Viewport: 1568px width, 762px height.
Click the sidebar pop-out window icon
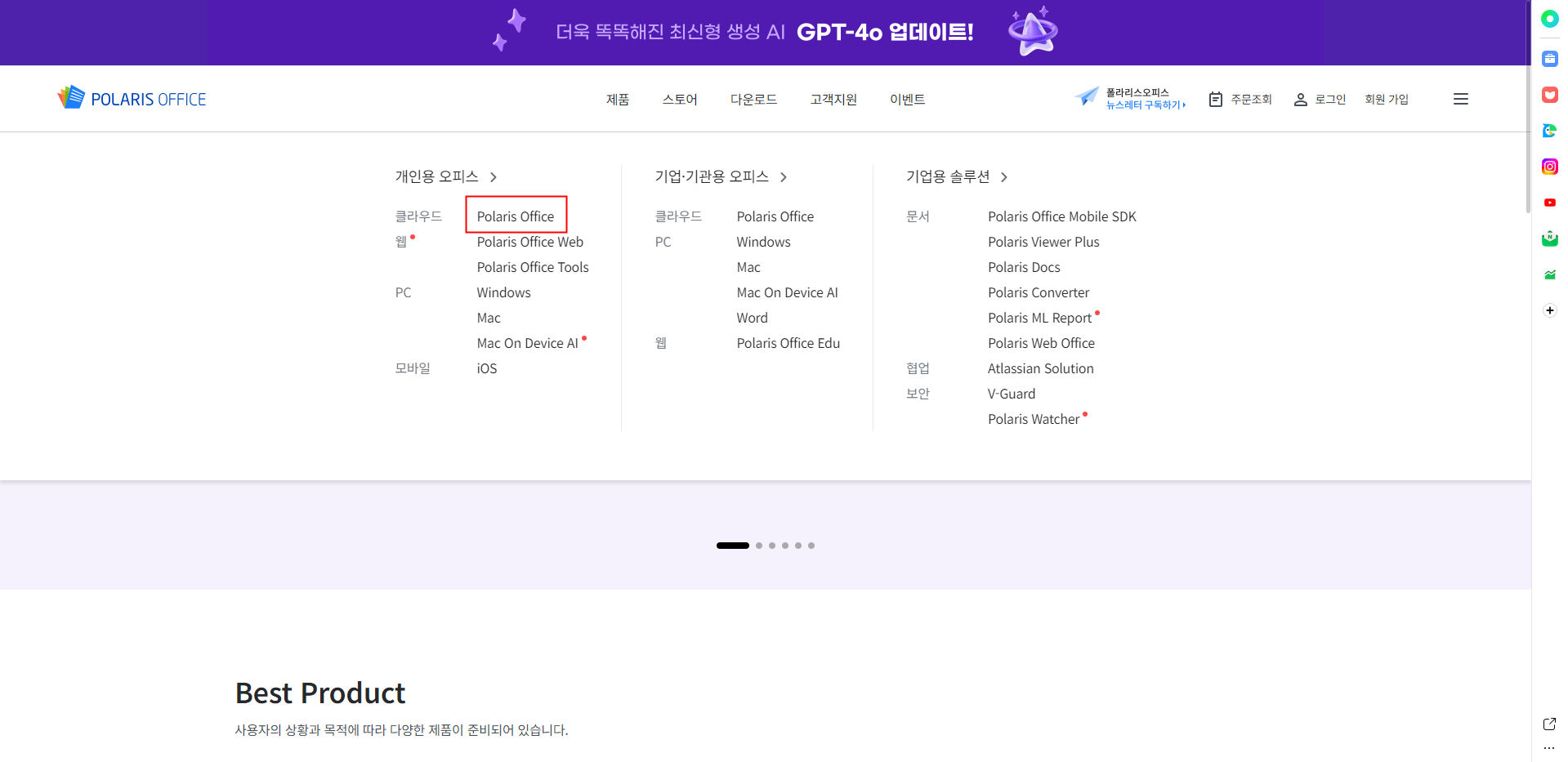pos(1550,724)
